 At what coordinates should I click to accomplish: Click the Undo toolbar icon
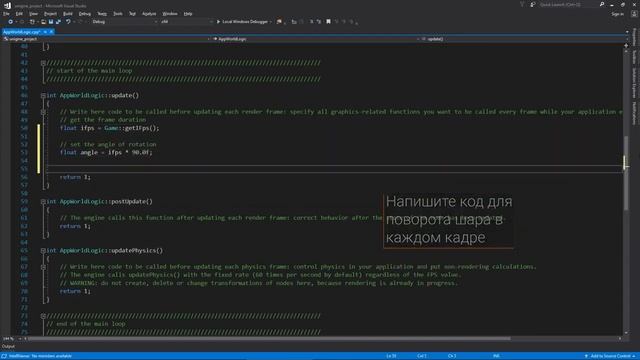click(x=68, y=22)
